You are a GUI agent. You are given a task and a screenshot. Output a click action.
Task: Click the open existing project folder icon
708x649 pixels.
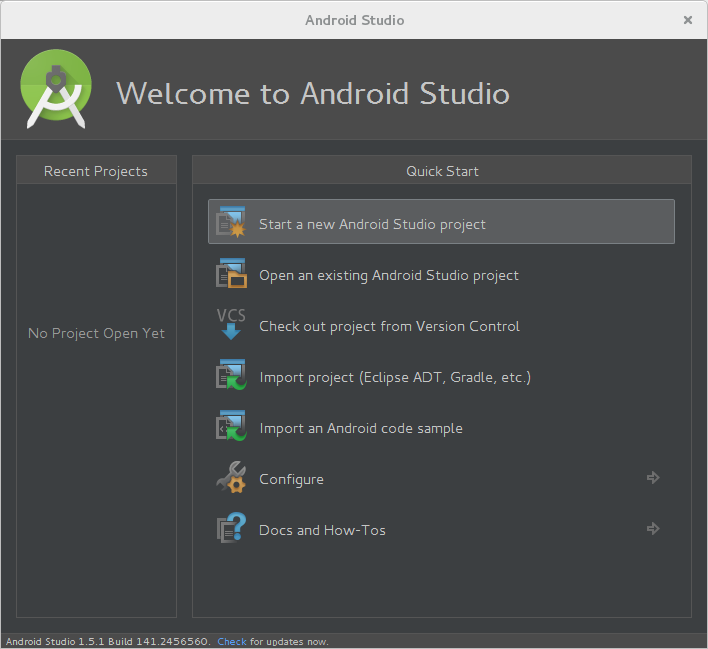231,273
